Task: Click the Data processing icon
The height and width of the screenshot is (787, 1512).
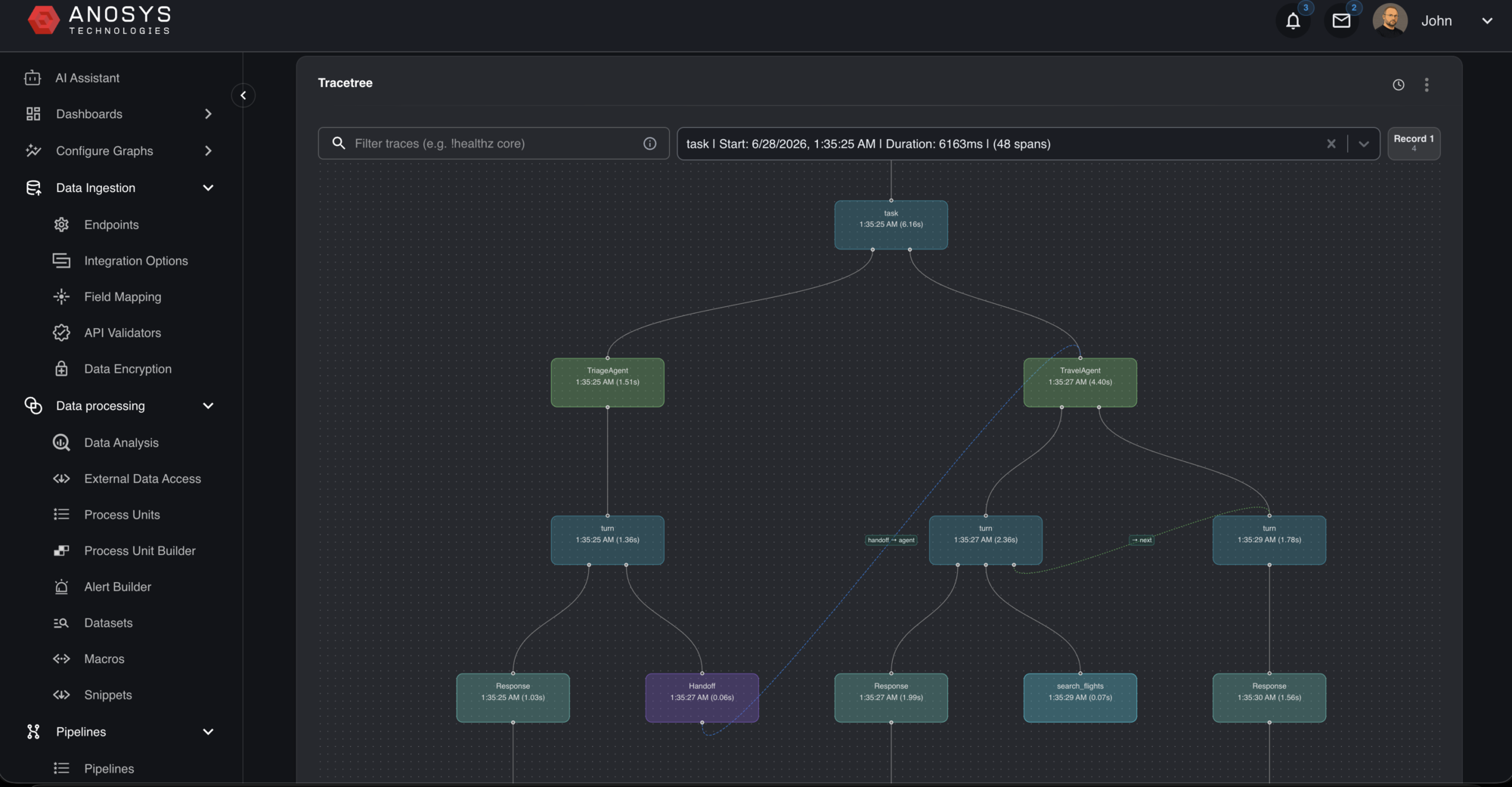Action: click(x=33, y=406)
